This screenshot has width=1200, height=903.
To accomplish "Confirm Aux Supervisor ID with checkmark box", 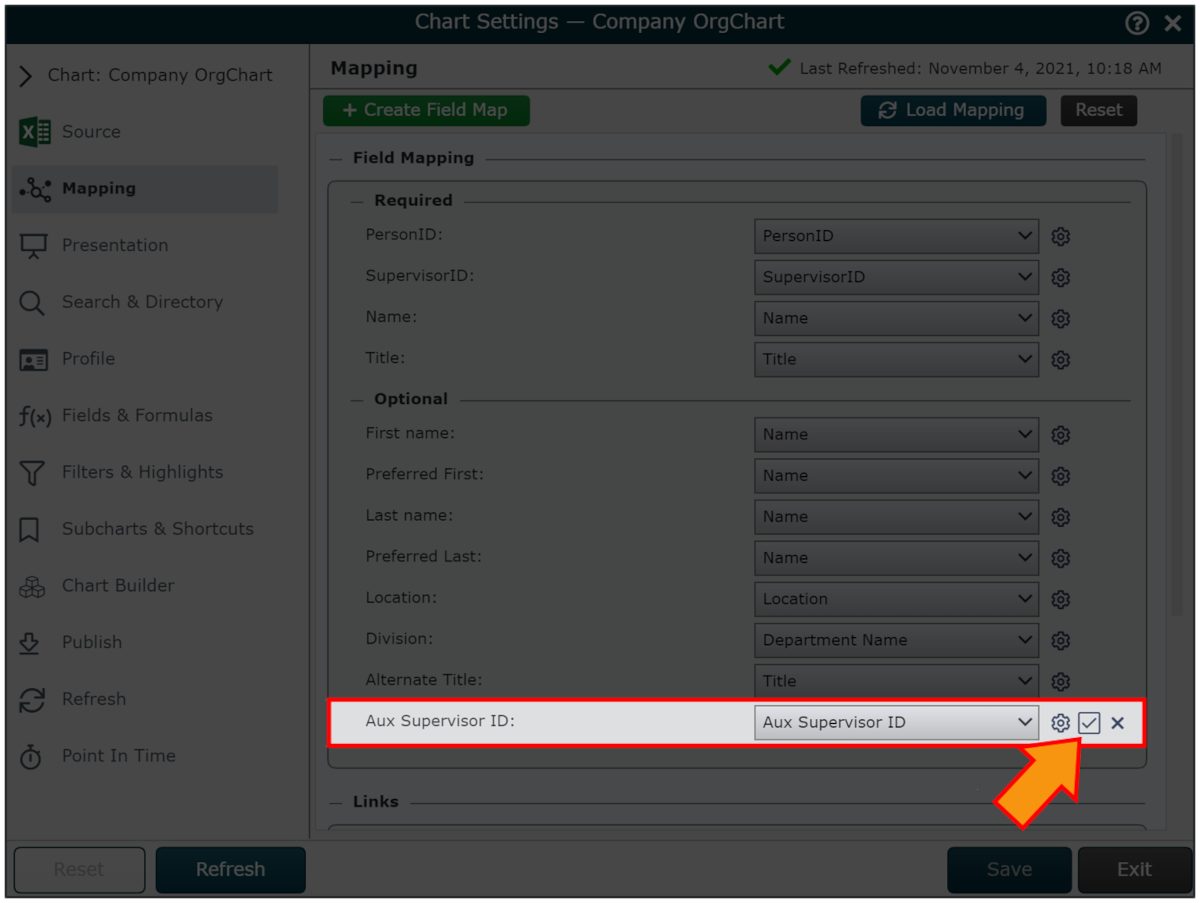I will pyautogui.click(x=1089, y=723).
